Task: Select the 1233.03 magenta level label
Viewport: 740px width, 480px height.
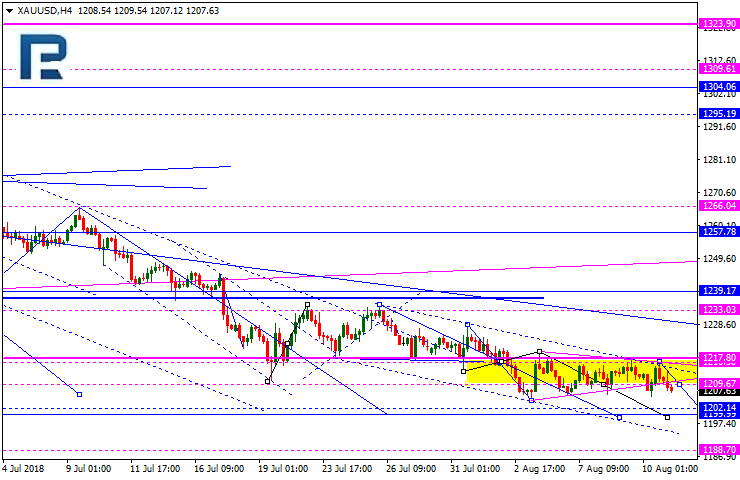Action: (x=719, y=310)
